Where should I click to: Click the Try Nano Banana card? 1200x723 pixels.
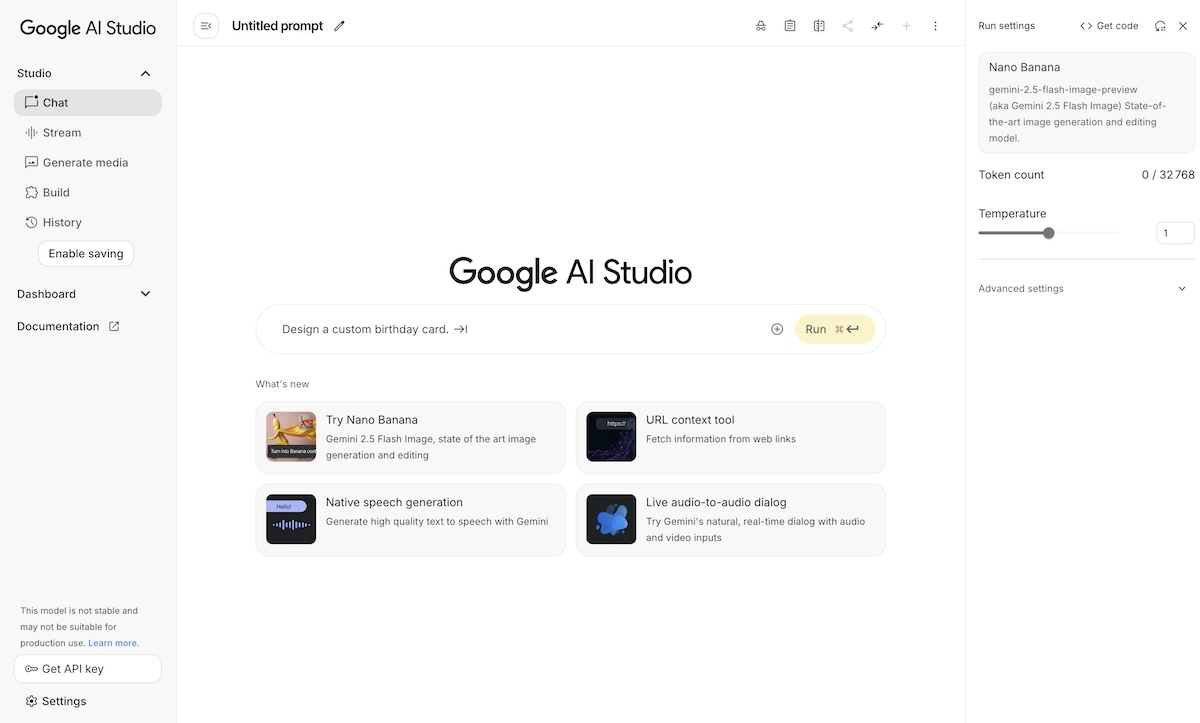click(410, 436)
